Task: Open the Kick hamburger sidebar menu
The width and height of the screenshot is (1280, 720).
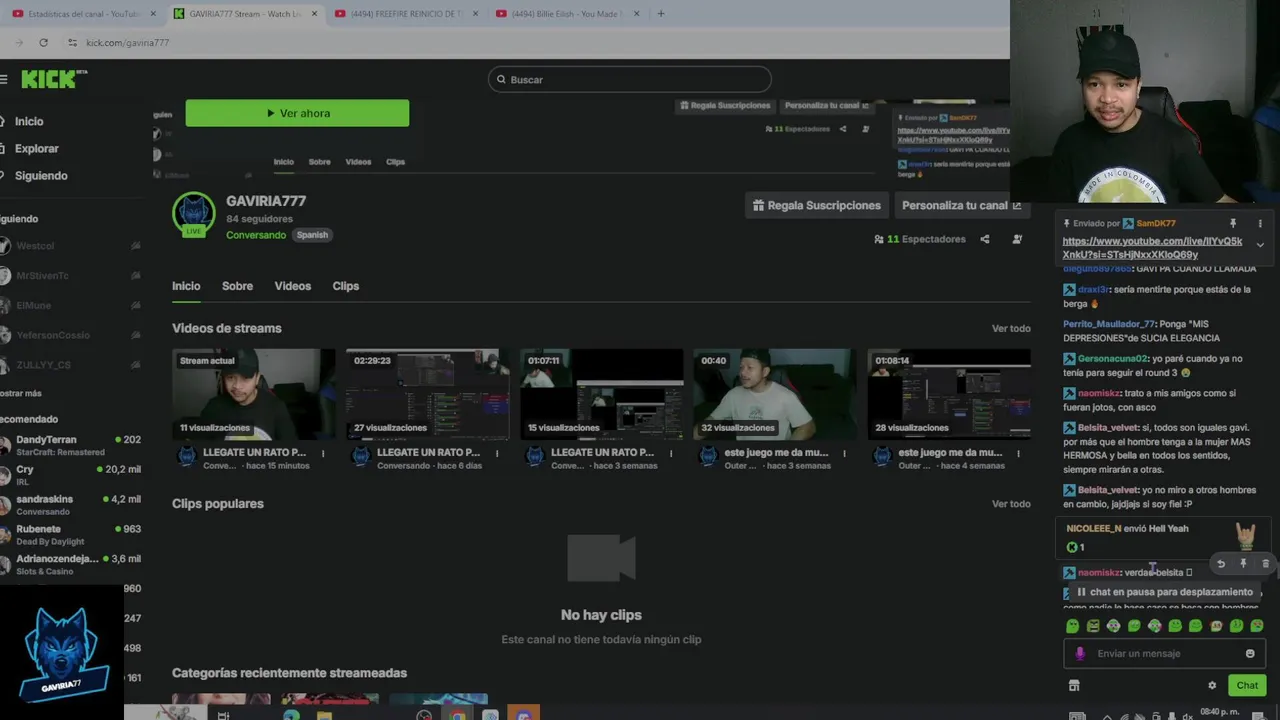Action: coord(4,79)
